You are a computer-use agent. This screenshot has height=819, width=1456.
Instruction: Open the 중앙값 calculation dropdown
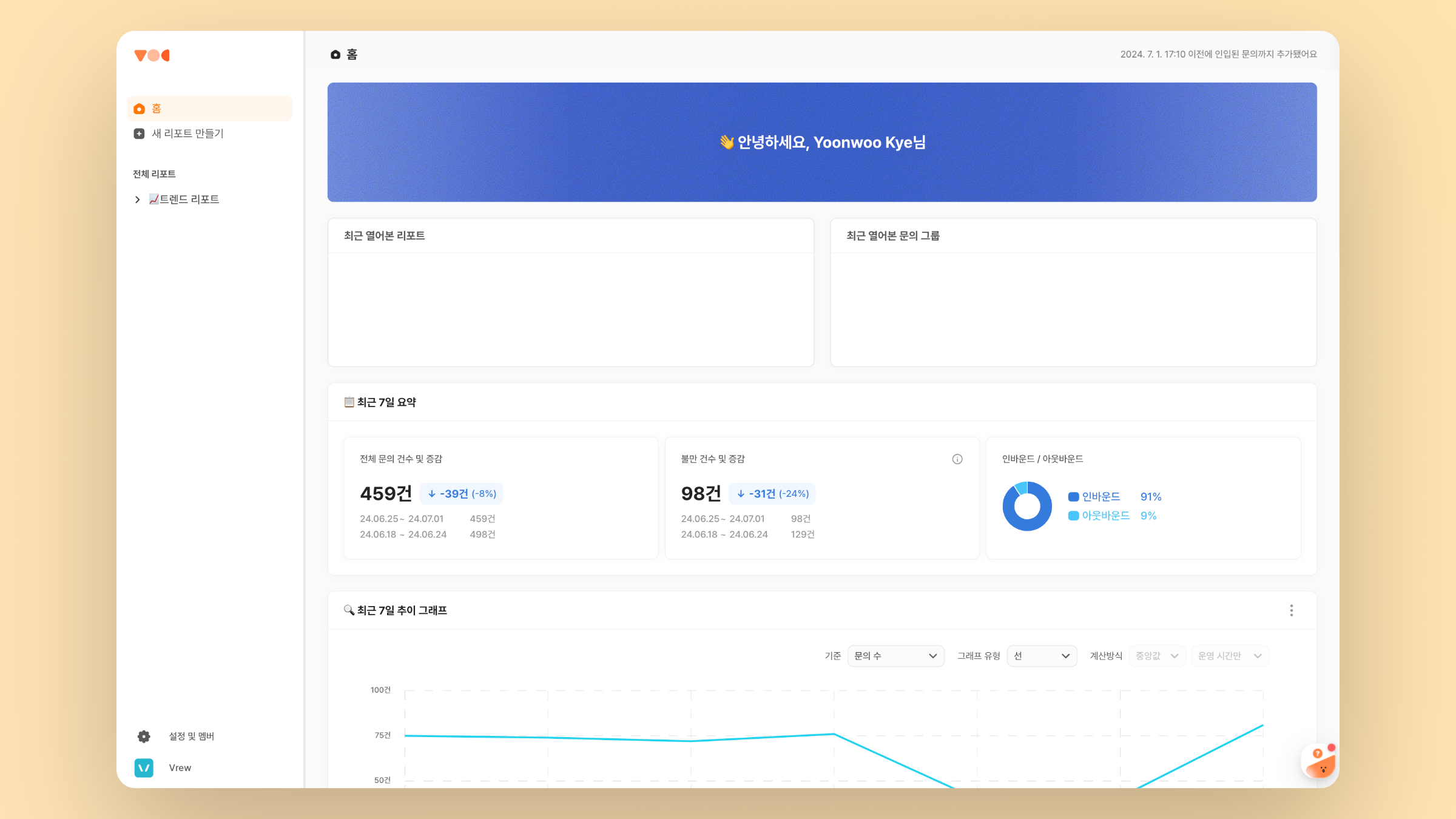tap(1156, 656)
